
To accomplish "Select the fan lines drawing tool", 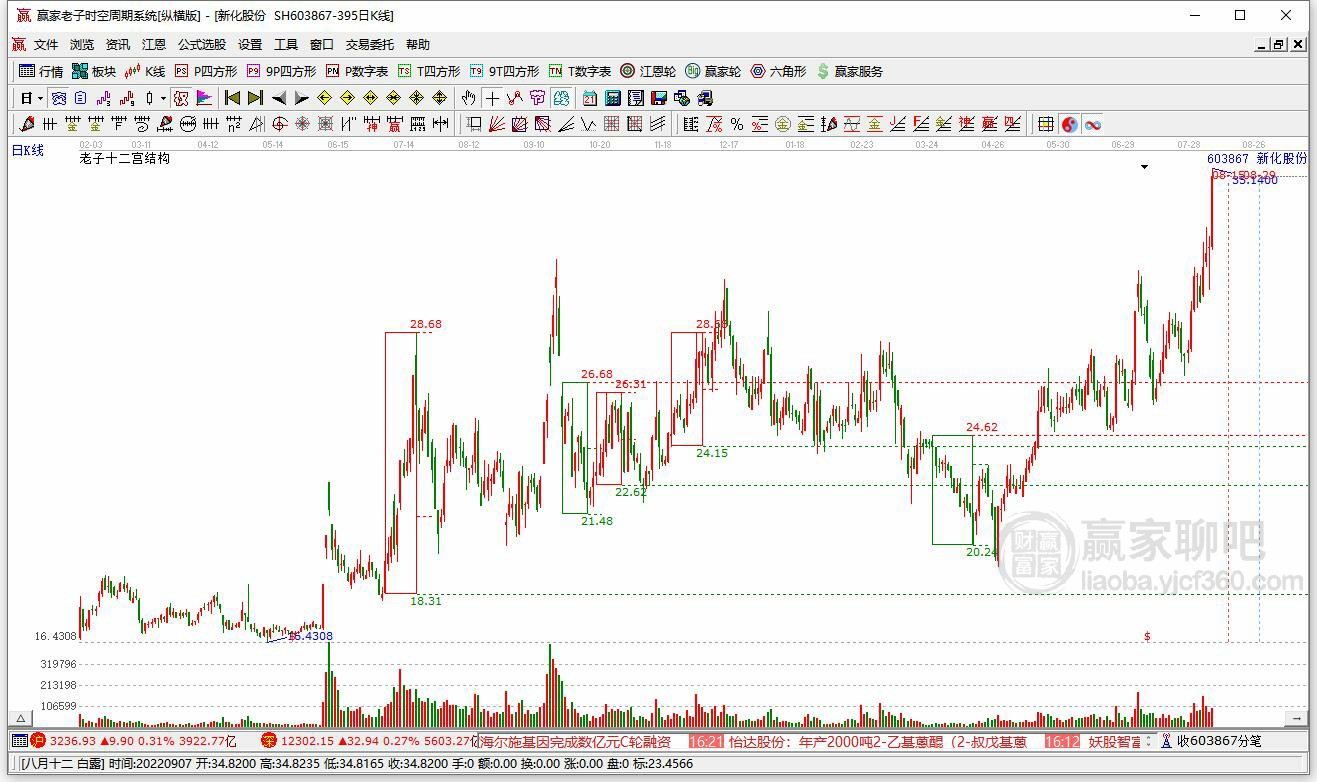I will pos(496,124).
